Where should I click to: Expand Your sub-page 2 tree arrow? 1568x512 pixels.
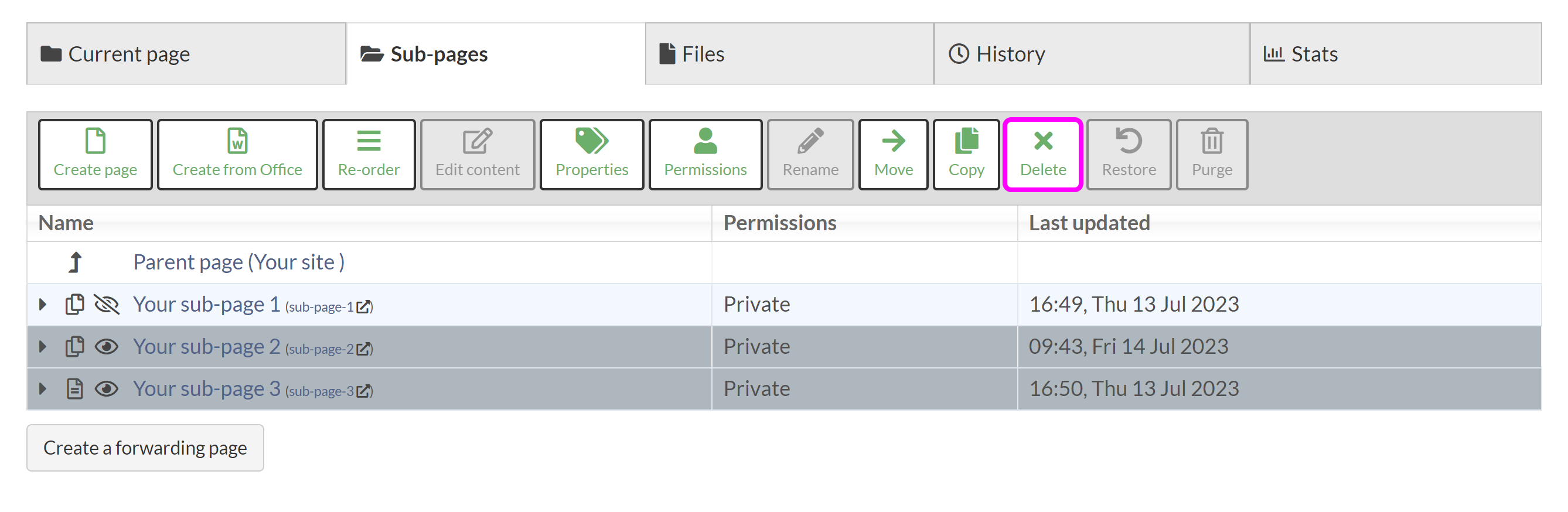click(x=43, y=346)
